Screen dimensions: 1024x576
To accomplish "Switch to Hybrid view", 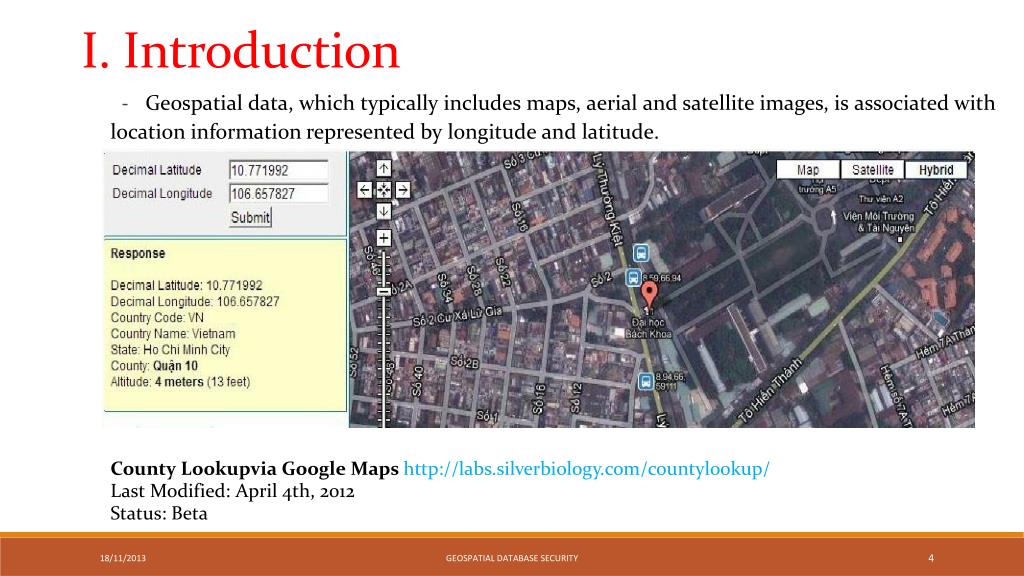I will [x=936, y=170].
